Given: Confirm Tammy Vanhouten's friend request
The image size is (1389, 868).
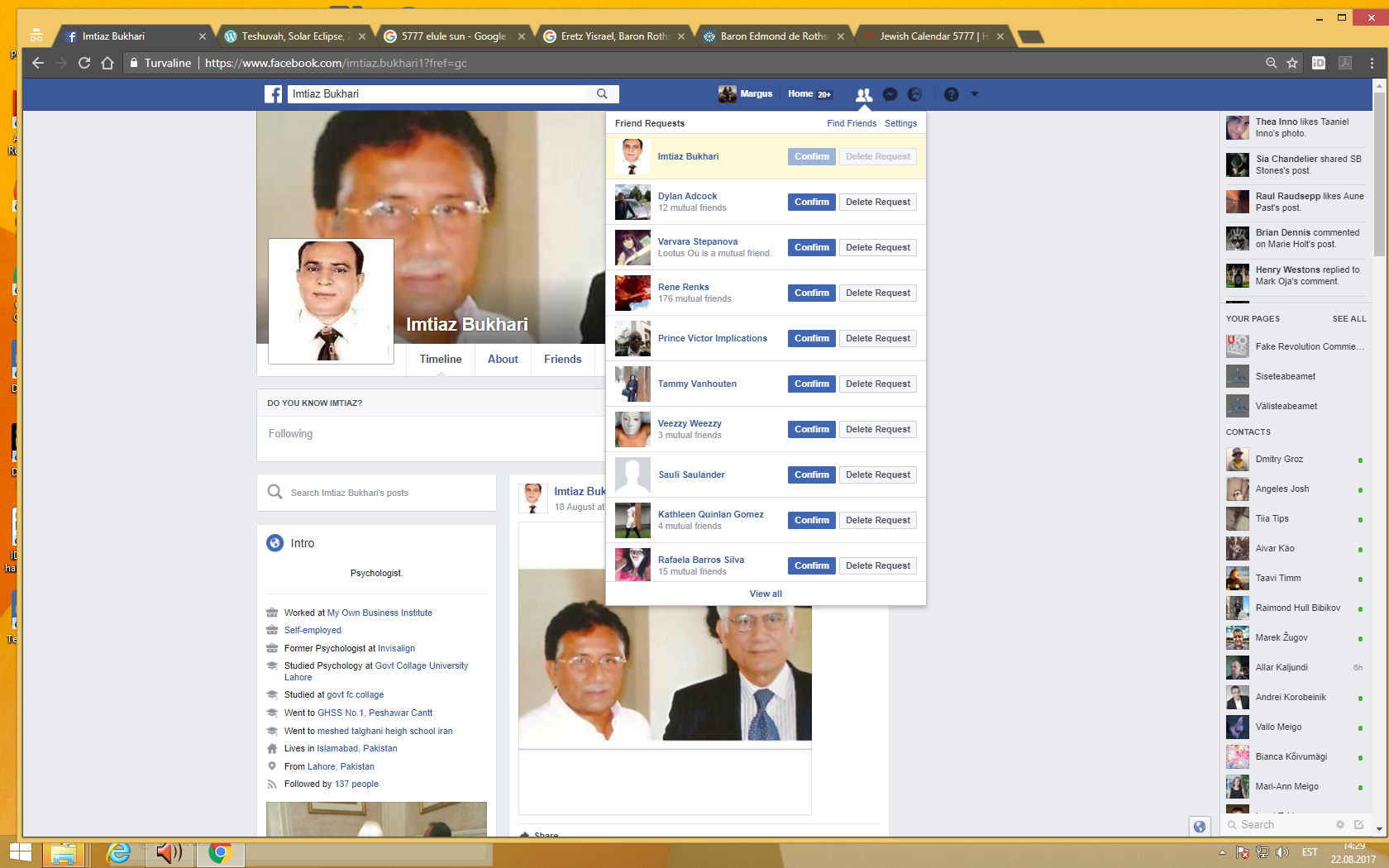Looking at the screenshot, I should [x=812, y=384].
